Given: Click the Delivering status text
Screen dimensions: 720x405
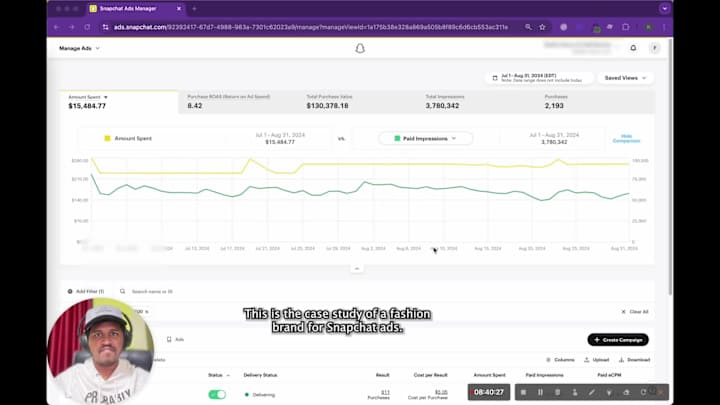Looking at the screenshot, I should 264,395.
